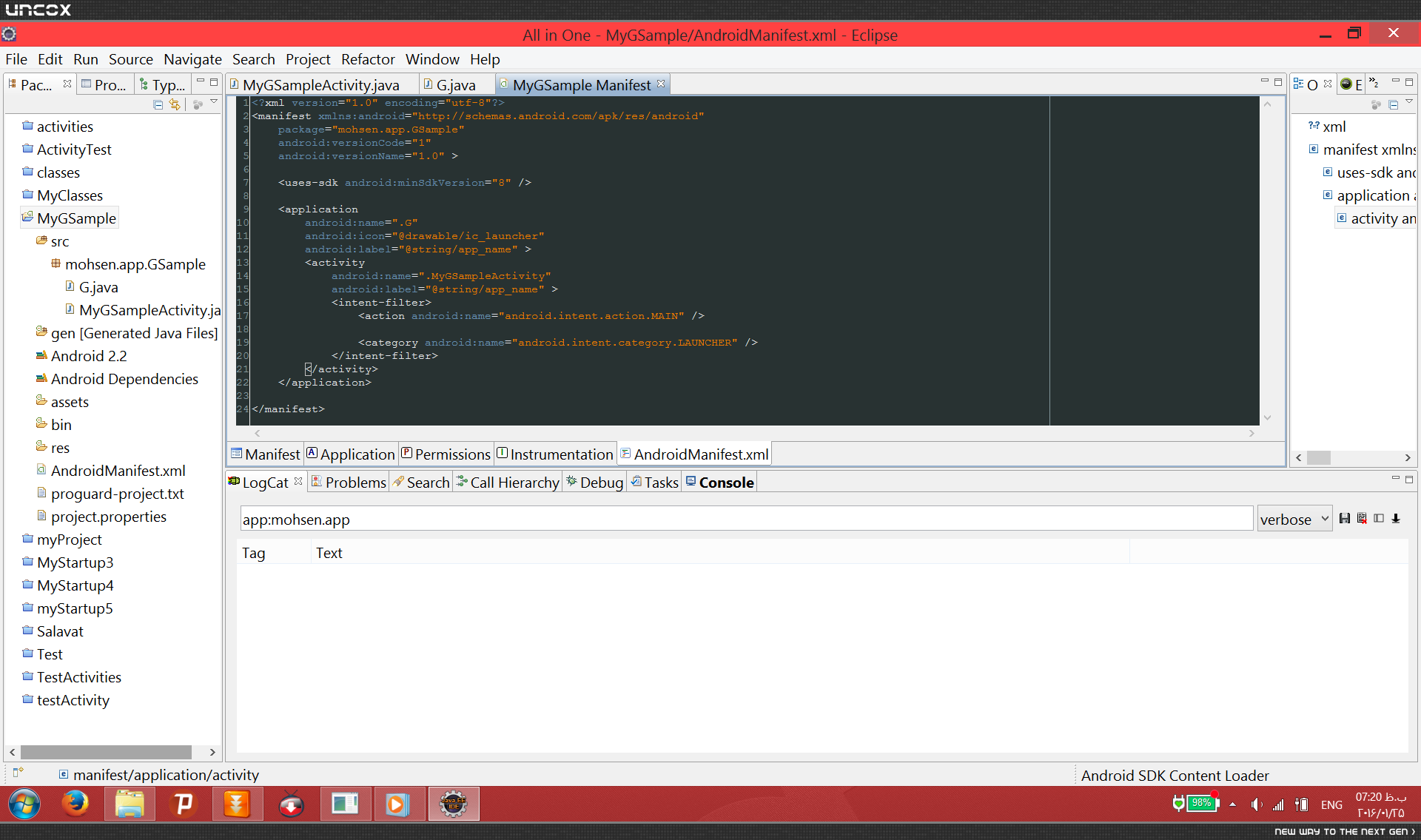Open the Source menu
Viewport: 1421px width, 840px height.
click(x=130, y=59)
